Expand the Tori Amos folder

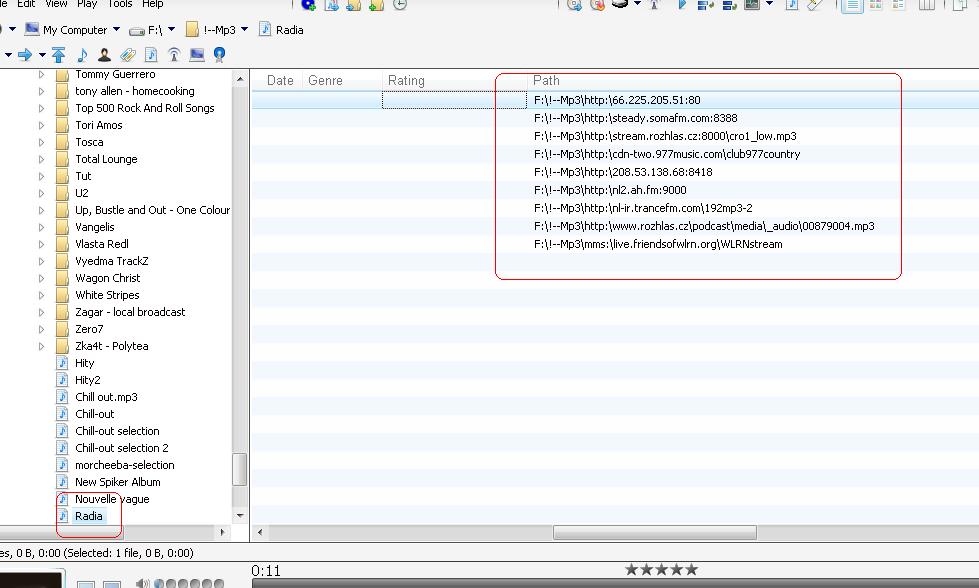(41, 125)
